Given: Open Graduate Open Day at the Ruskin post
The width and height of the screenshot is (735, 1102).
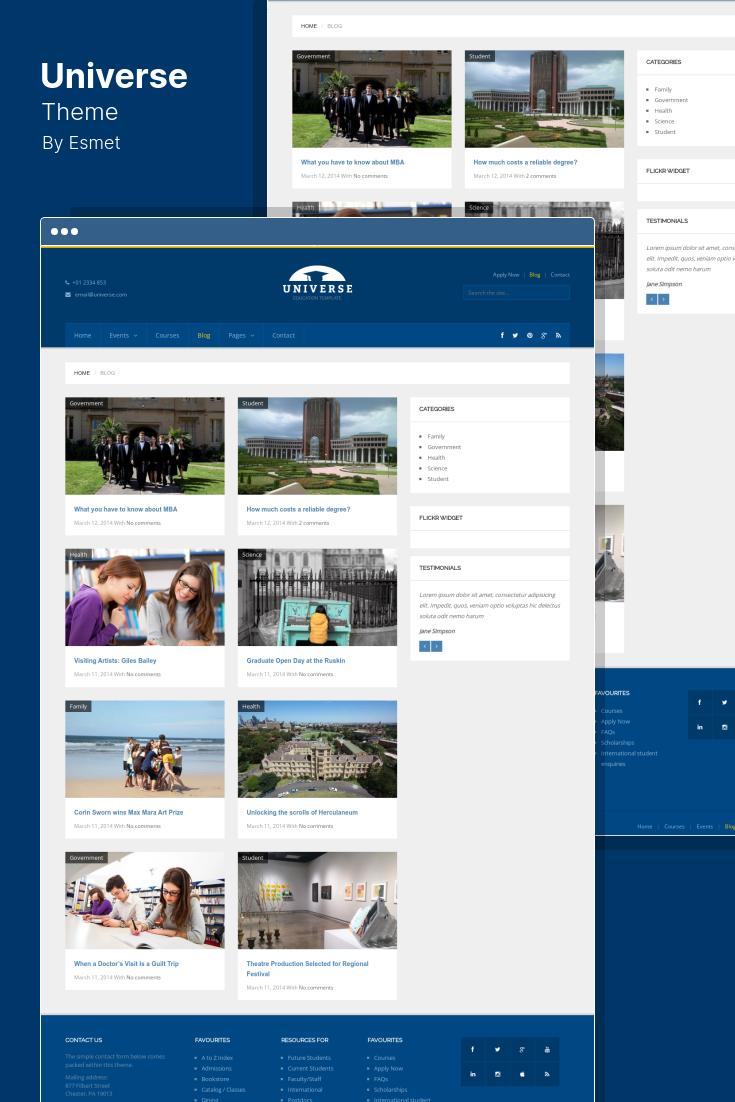Looking at the screenshot, I should coord(296,661).
